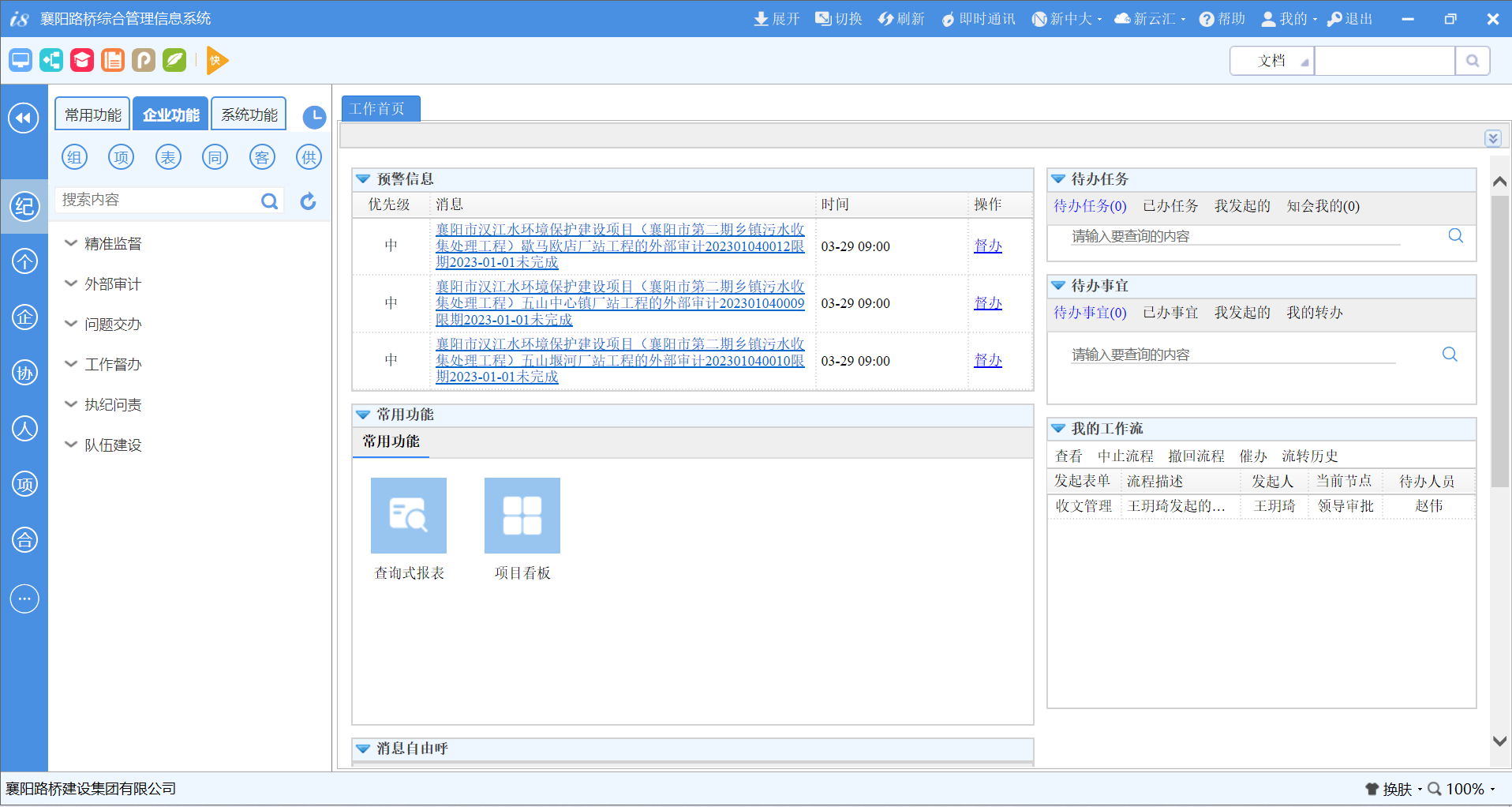Open 已办任务 in 待办任务 panel
Screen dimensions: 1512x807
1170,206
